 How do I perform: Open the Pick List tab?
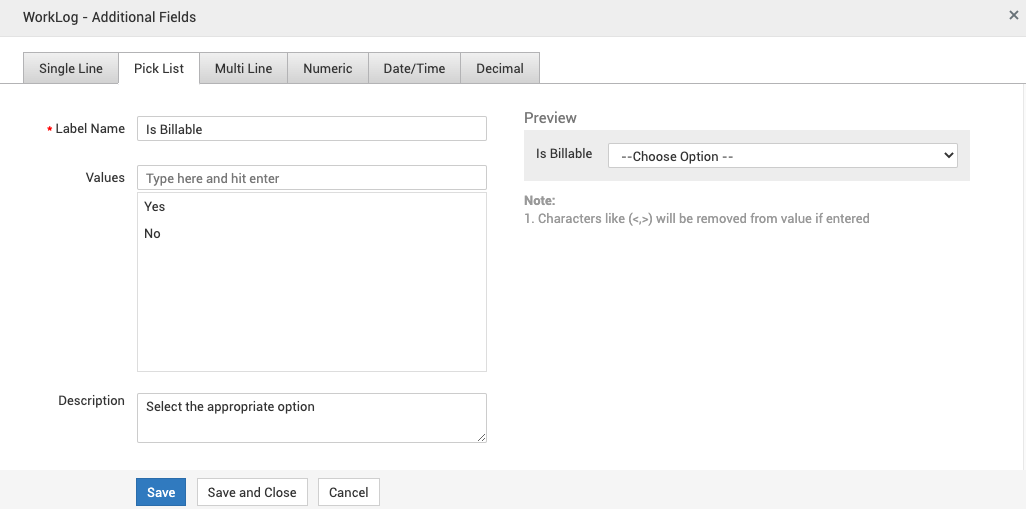click(x=159, y=68)
